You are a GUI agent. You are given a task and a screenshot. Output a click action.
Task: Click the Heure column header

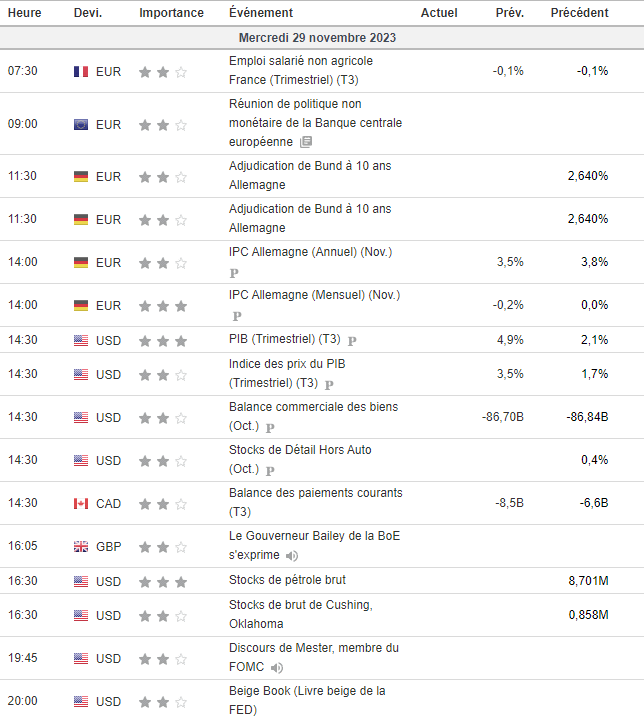click(25, 13)
